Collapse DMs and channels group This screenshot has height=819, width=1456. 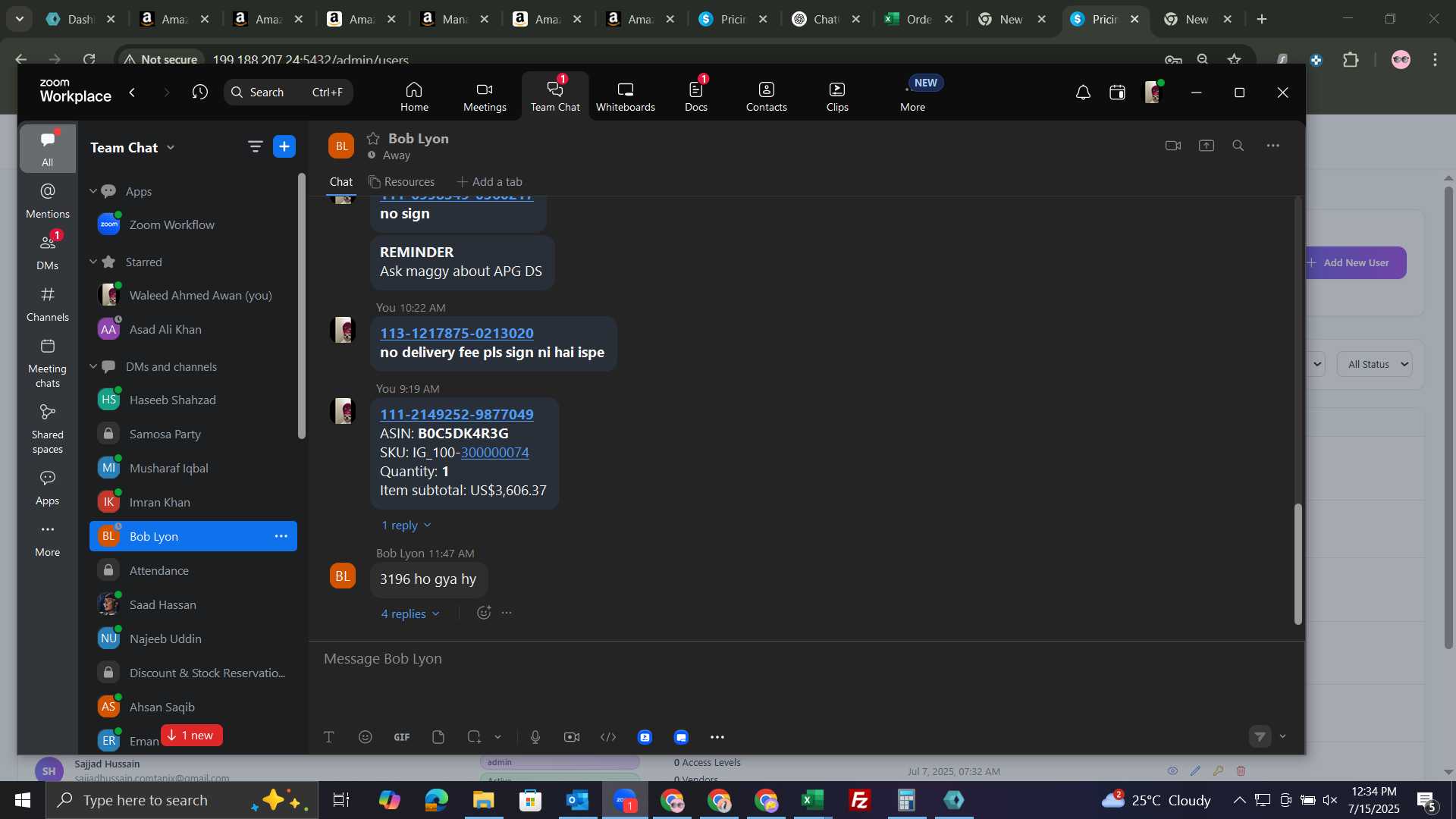click(93, 366)
